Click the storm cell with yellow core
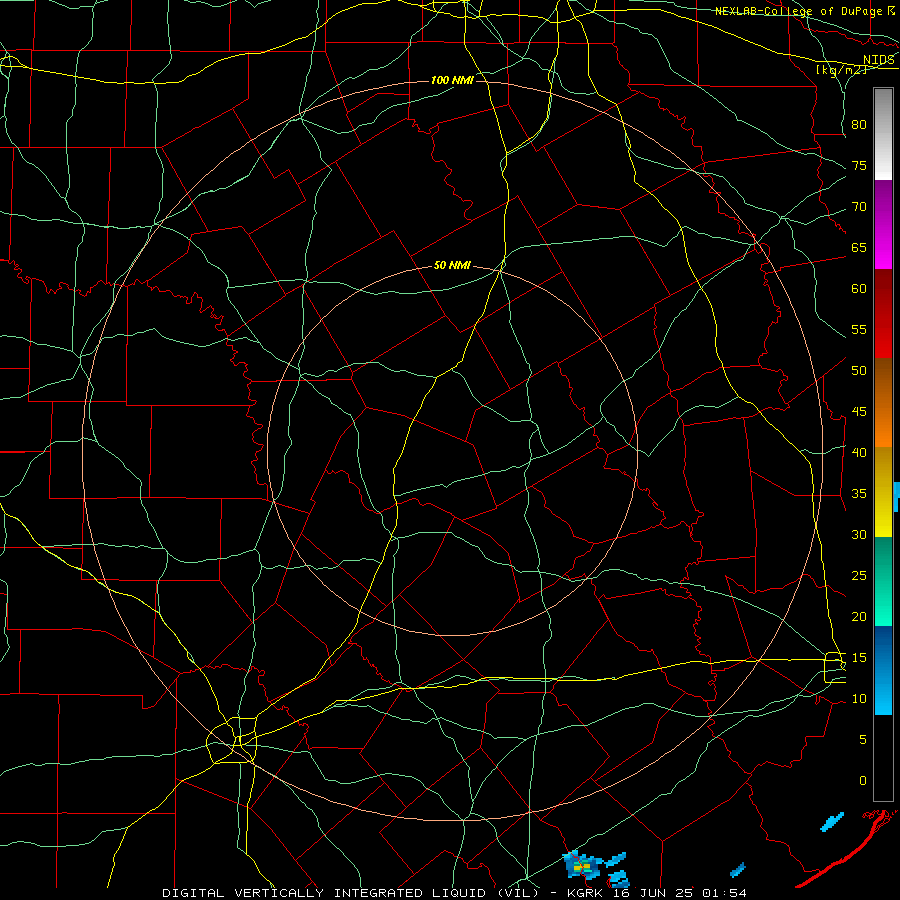900x900 pixels. click(x=581, y=866)
